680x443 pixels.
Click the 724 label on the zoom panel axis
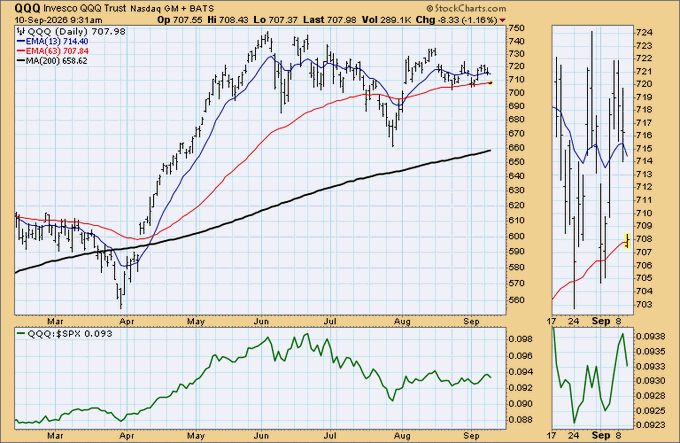tap(644, 33)
